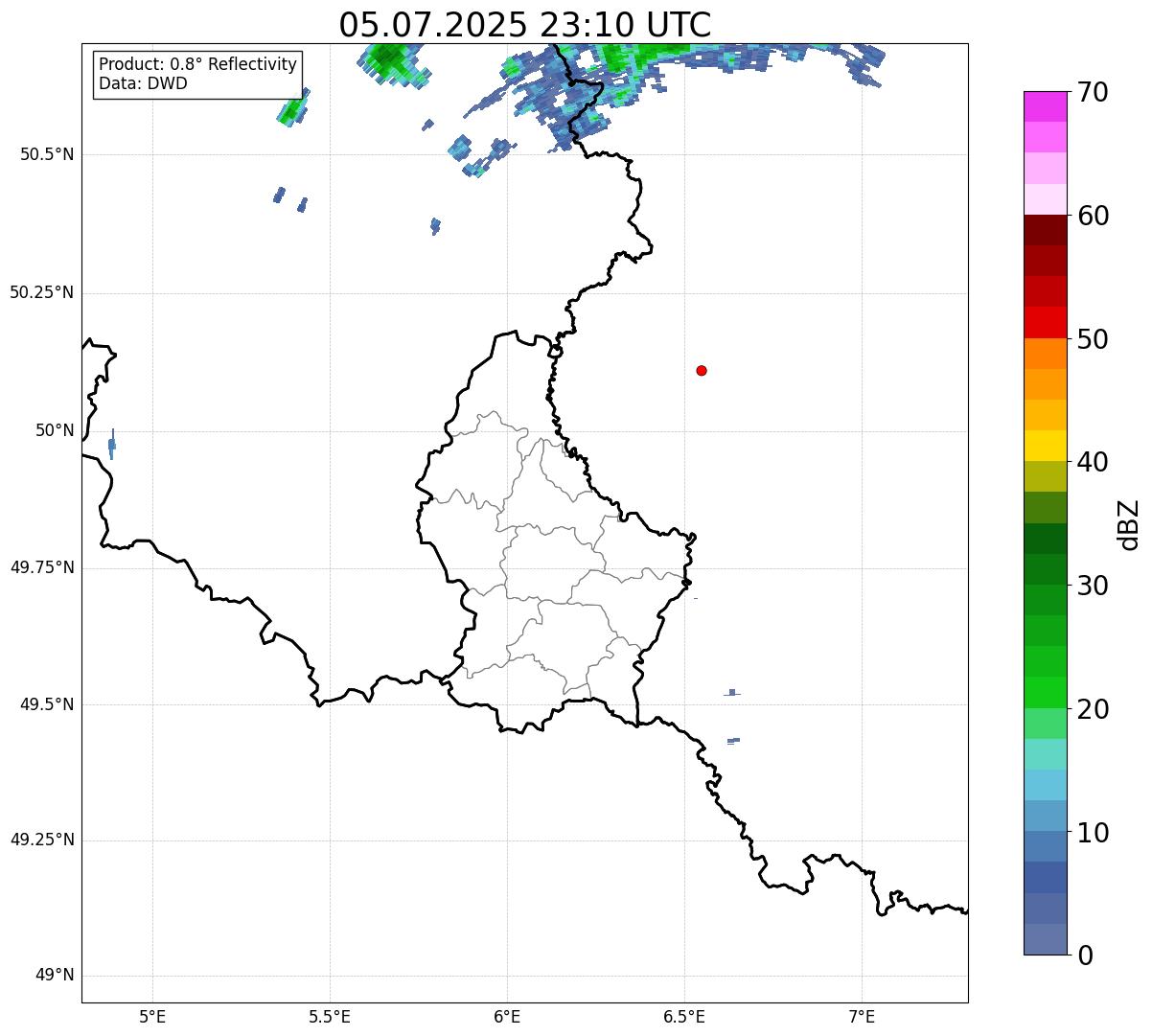
Task: Click the 'Data: DWD' label
Action: pyautogui.click(x=143, y=83)
